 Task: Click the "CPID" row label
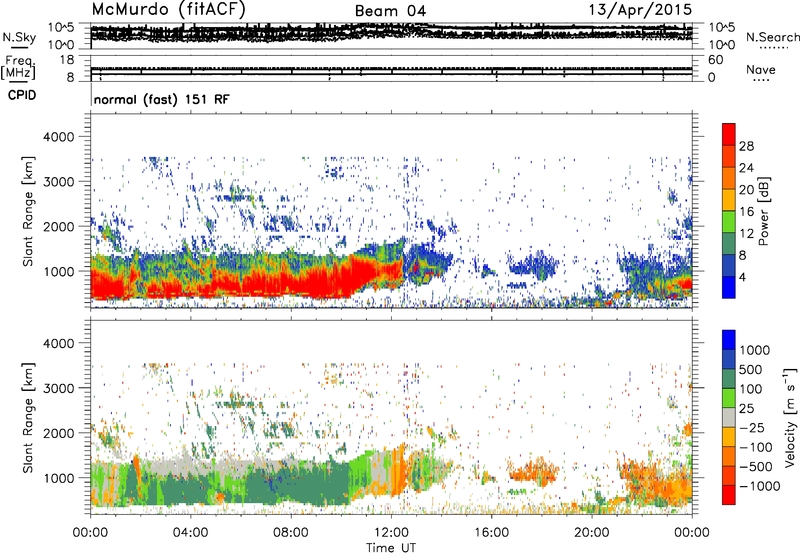coord(22,95)
